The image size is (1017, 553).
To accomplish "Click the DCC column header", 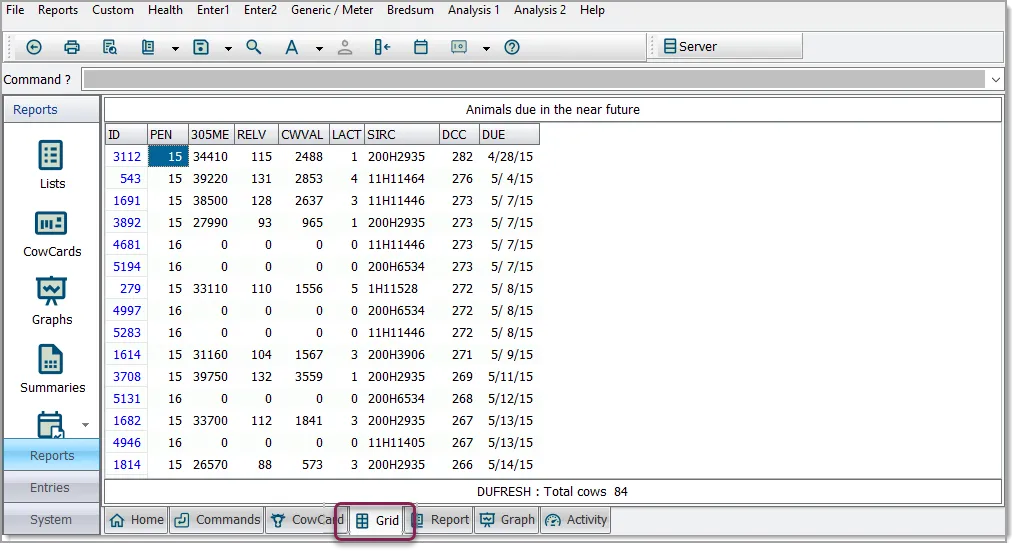I will [x=459, y=135].
